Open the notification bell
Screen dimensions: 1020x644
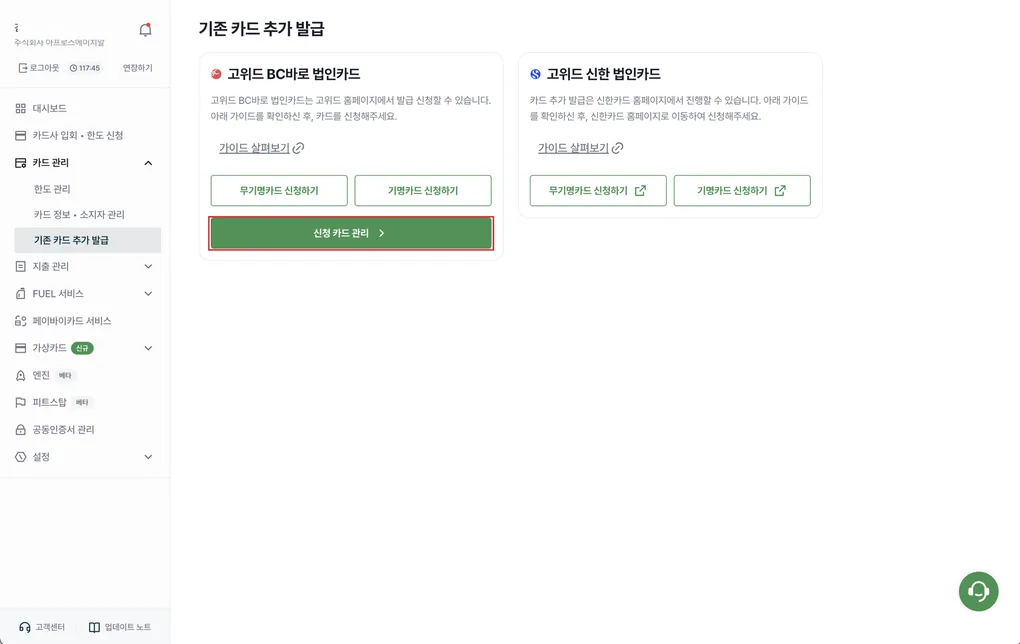click(145, 30)
